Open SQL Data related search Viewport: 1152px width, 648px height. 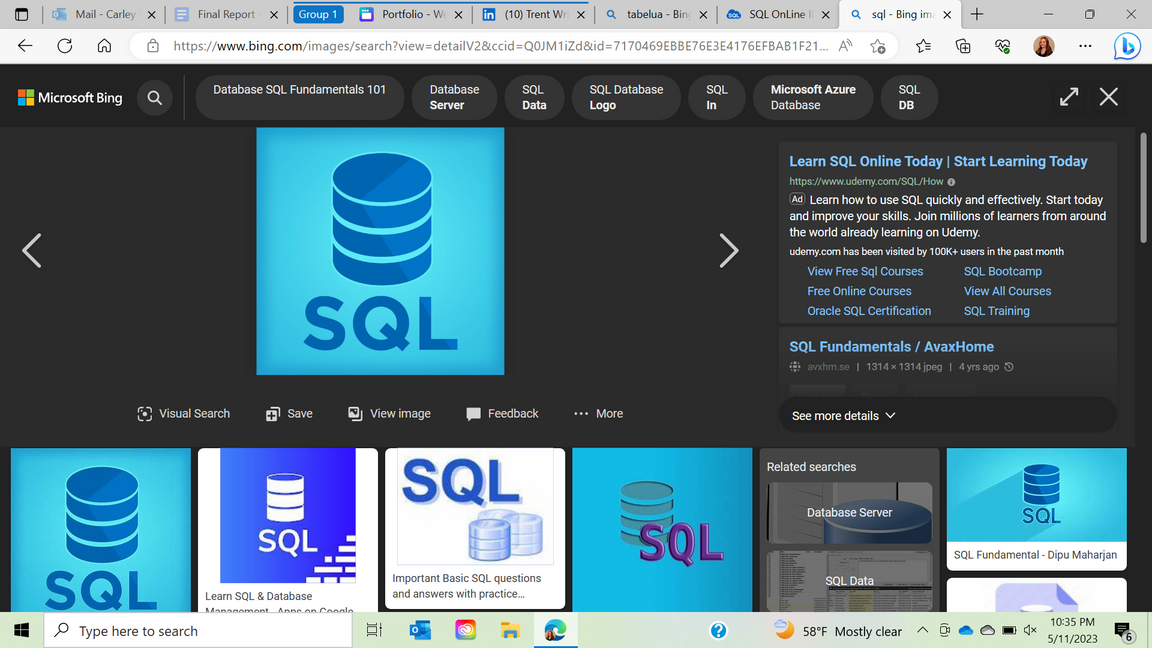click(849, 580)
